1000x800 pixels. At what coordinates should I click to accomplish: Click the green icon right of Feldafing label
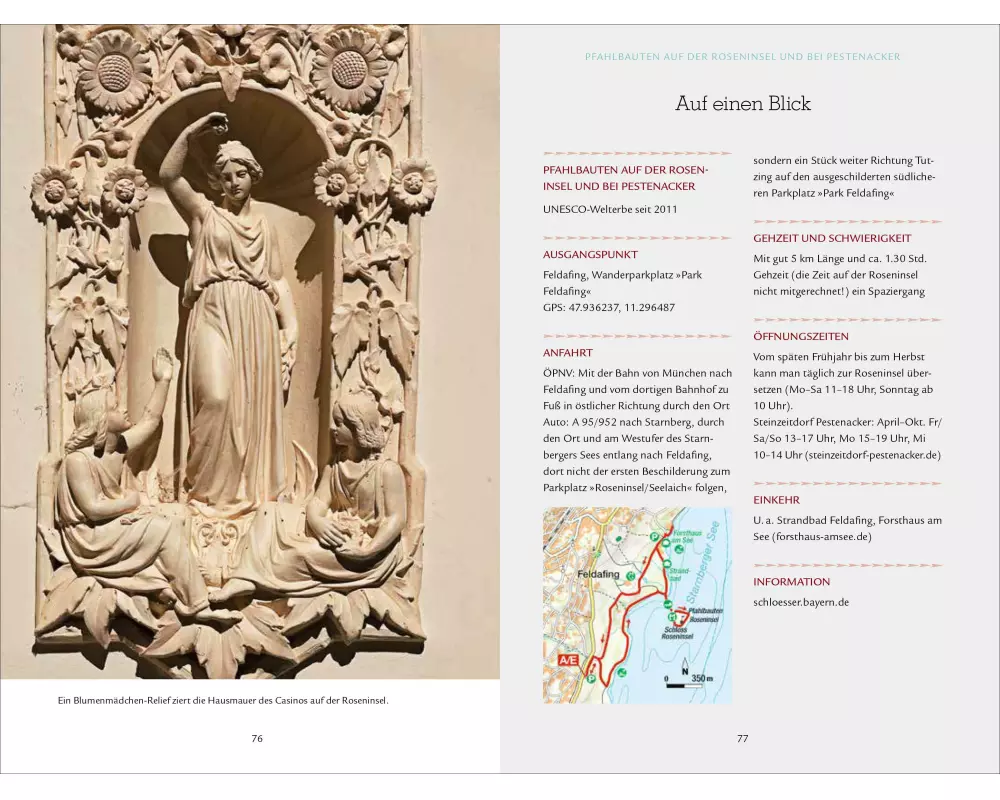pyautogui.click(x=630, y=576)
